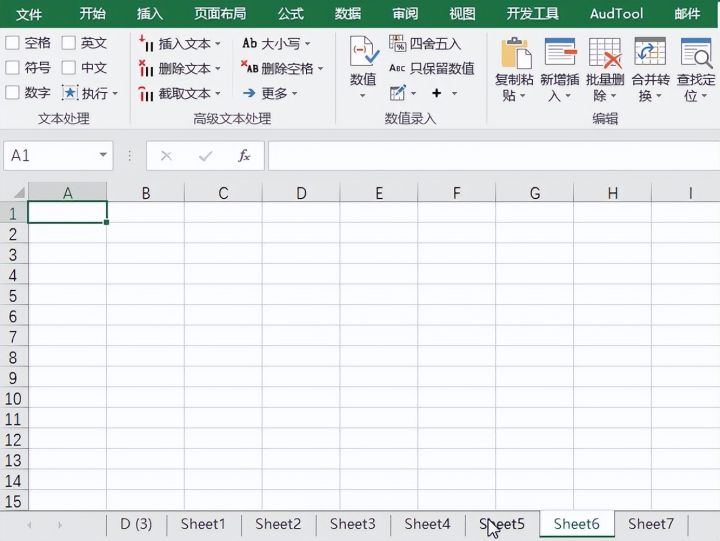This screenshot has height=541, width=720.
Task: Click the formula bar confirm checkmark icon
Action: 205,156
